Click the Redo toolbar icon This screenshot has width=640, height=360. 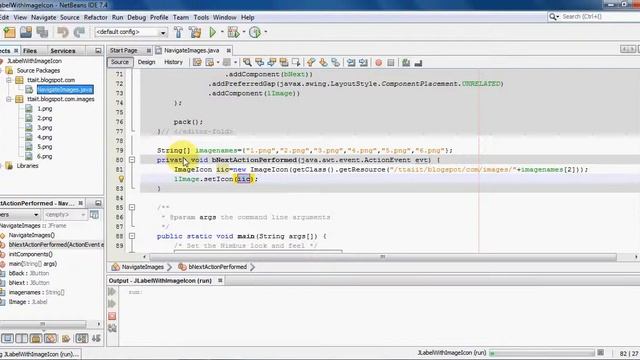click(79, 32)
